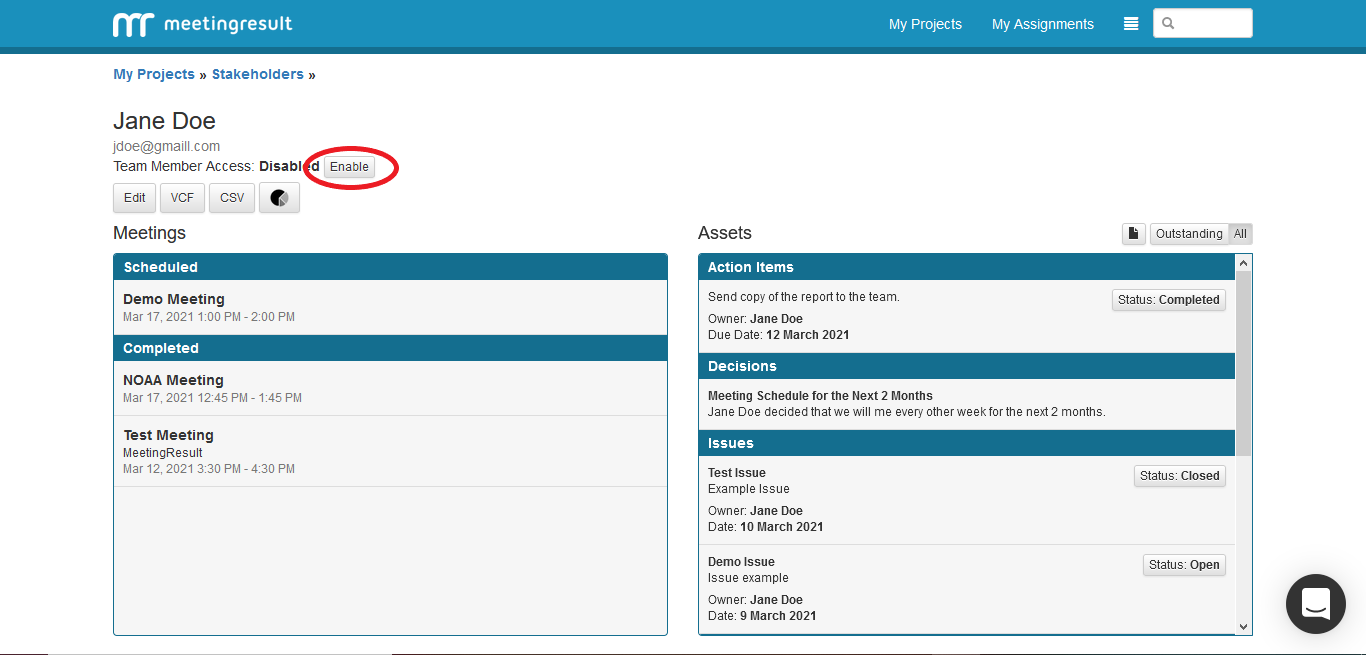Click the Assets panel scrollbar down arrow
The height and width of the screenshot is (655, 1366).
(x=1244, y=626)
